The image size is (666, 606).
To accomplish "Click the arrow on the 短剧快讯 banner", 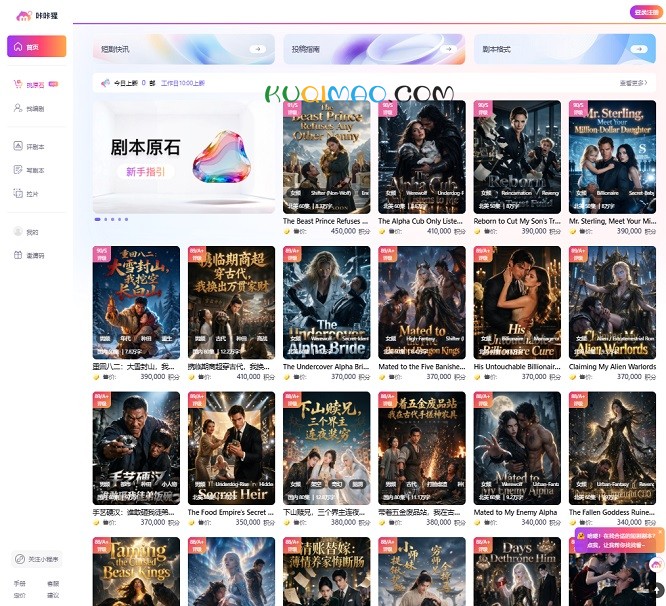I will (257, 49).
